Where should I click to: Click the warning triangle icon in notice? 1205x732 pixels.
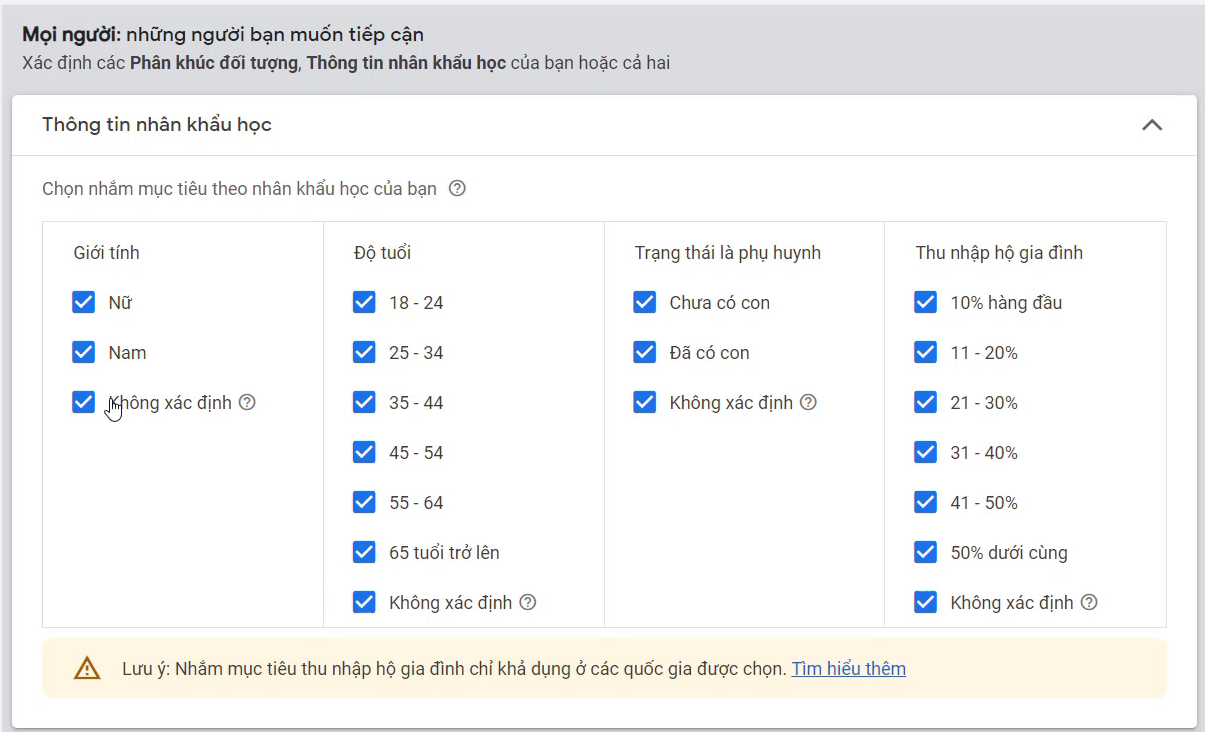pyautogui.click(x=87, y=669)
